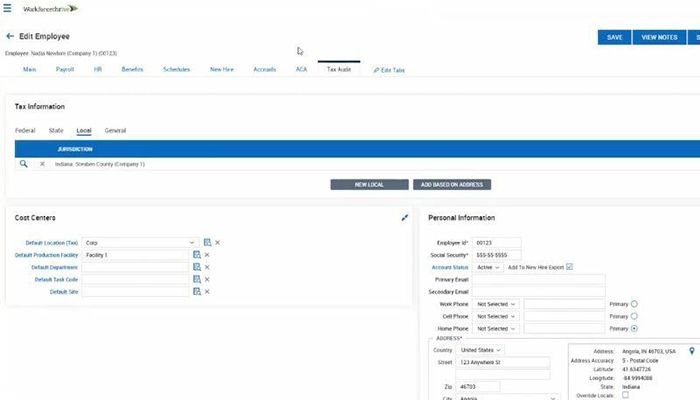Click the Street field with 123 Anywhere St
700x400 pixels.
(x=503, y=362)
